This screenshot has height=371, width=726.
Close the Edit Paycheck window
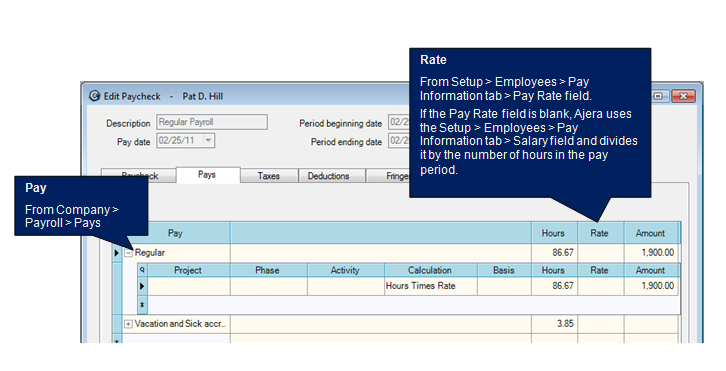(683, 96)
